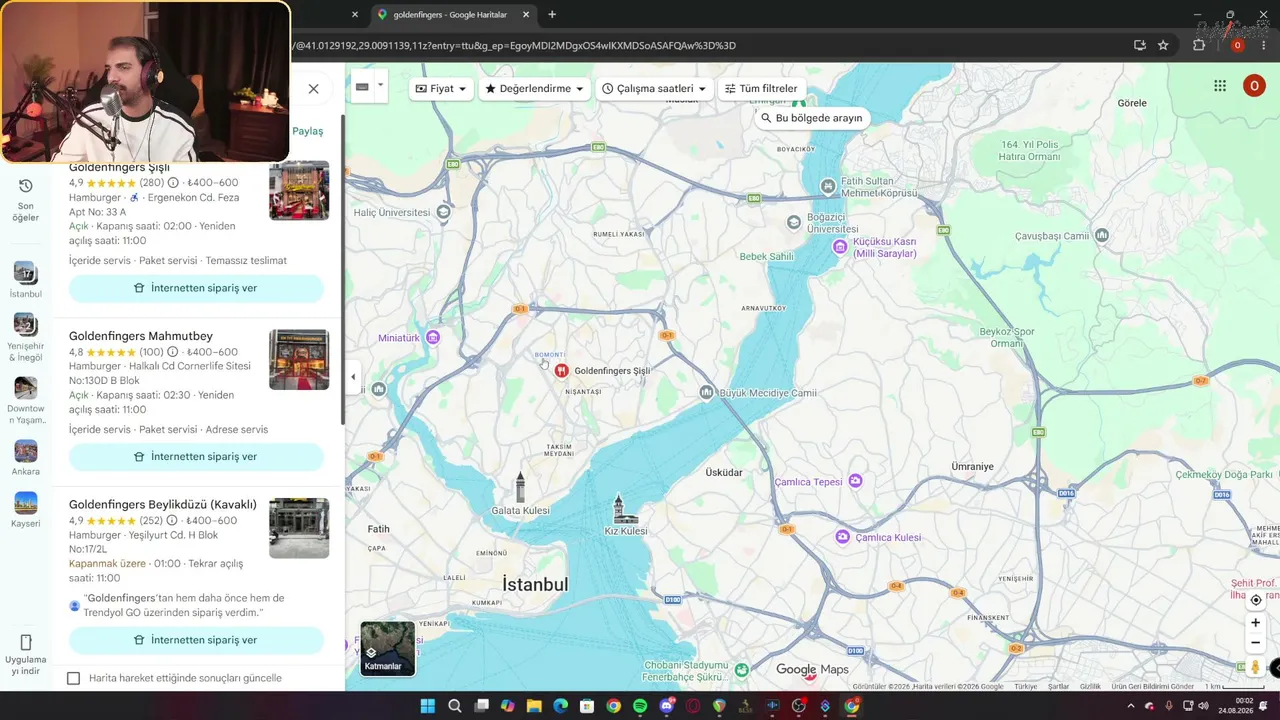
Task: Click the results panel scrollbar
Action: tap(342, 270)
